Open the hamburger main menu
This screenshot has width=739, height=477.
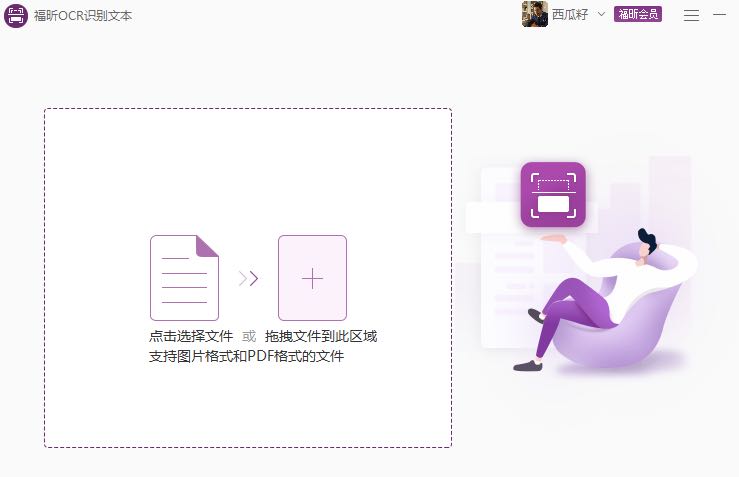coord(691,15)
